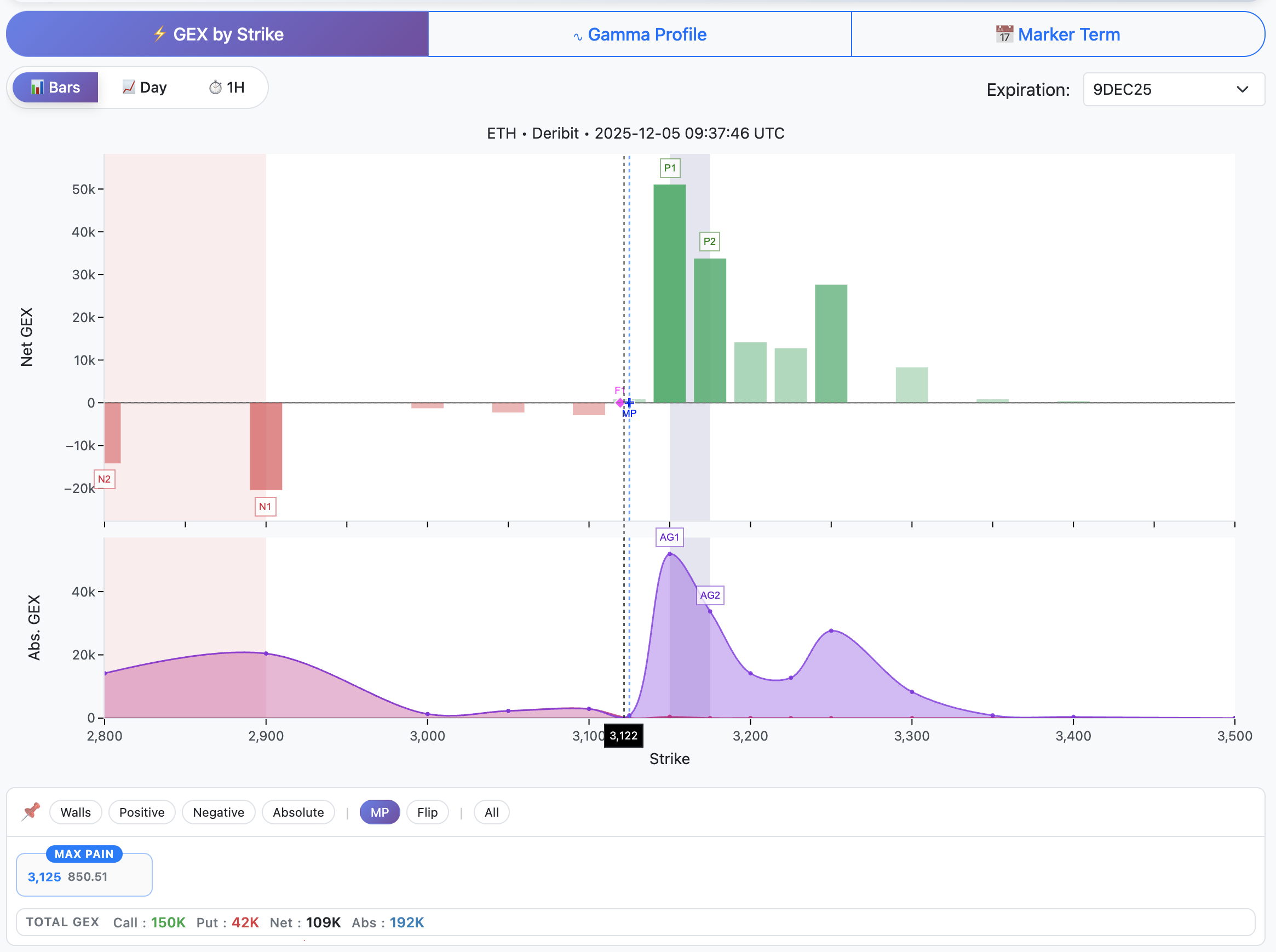The height and width of the screenshot is (952, 1276).
Task: Toggle the Flip filter off
Action: [428, 812]
